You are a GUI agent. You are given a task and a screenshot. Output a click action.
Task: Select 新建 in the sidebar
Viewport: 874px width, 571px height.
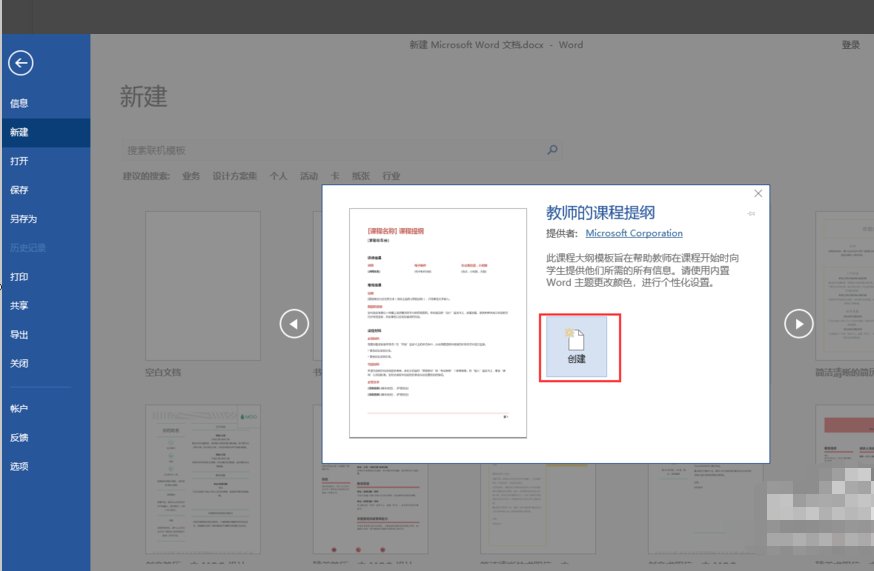pyautogui.click(x=46, y=133)
